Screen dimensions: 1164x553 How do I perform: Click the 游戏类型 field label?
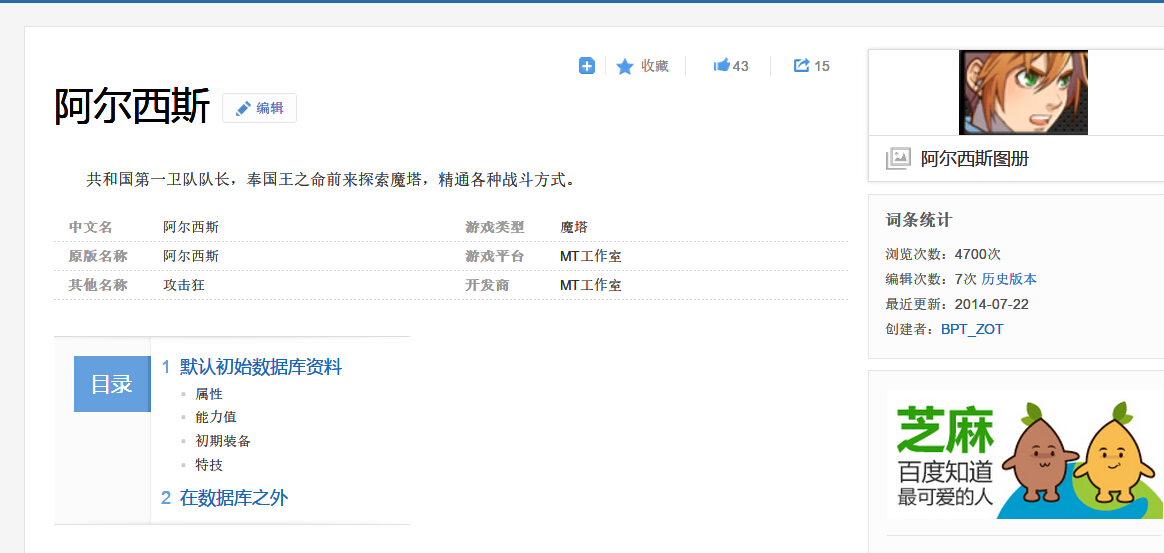coord(494,227)
